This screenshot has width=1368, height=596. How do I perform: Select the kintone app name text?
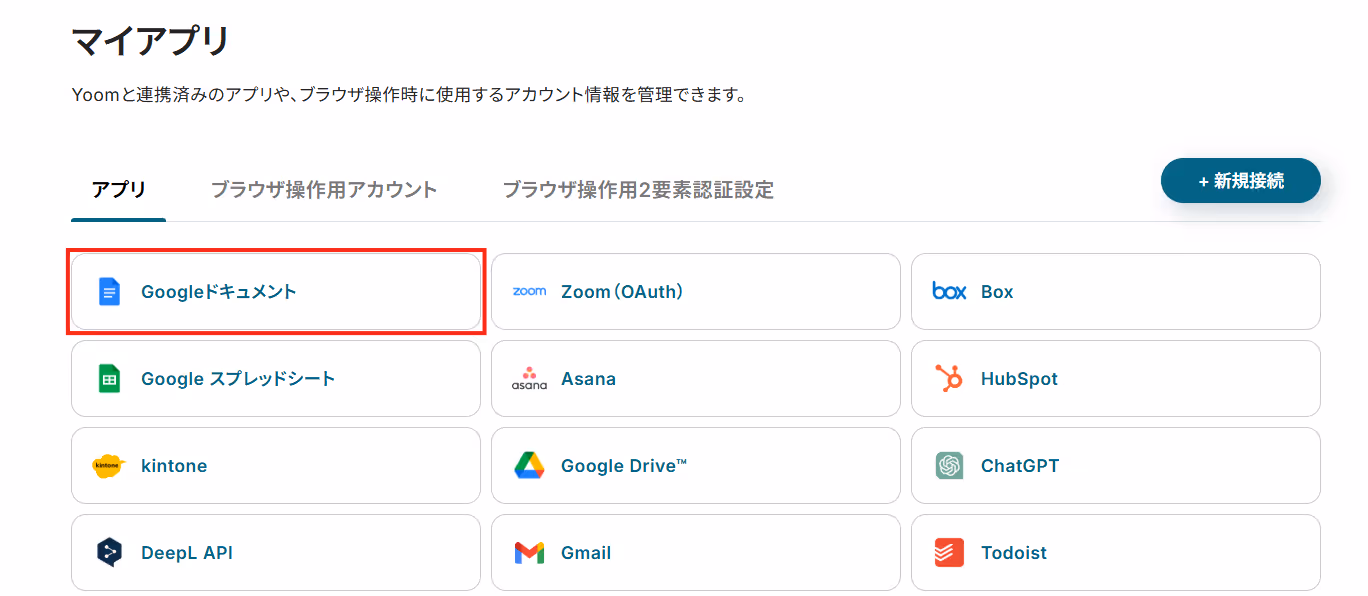[174, 466]
